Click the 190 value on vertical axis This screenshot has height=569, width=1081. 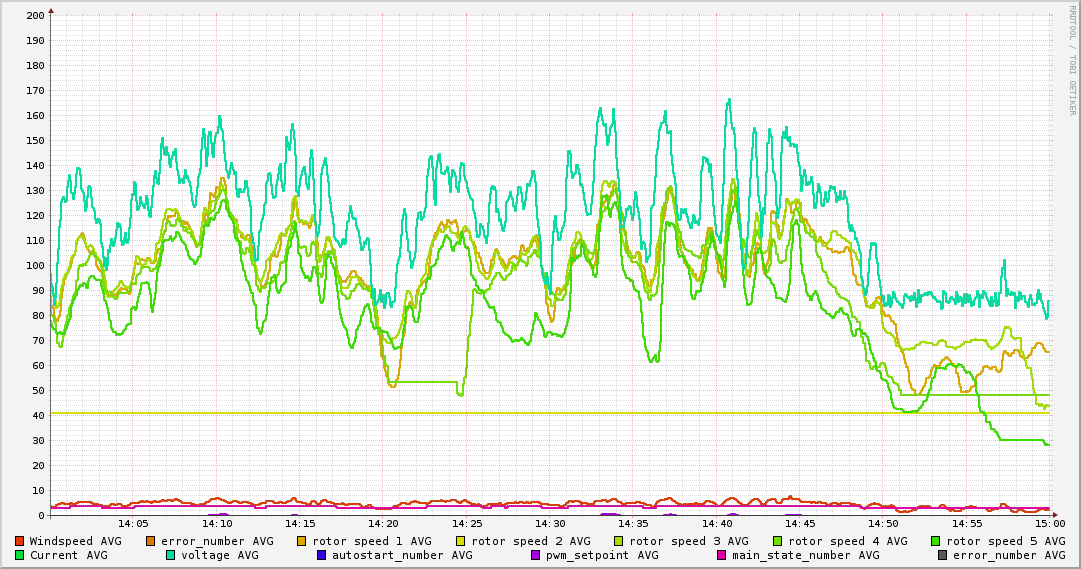[35, 40]
